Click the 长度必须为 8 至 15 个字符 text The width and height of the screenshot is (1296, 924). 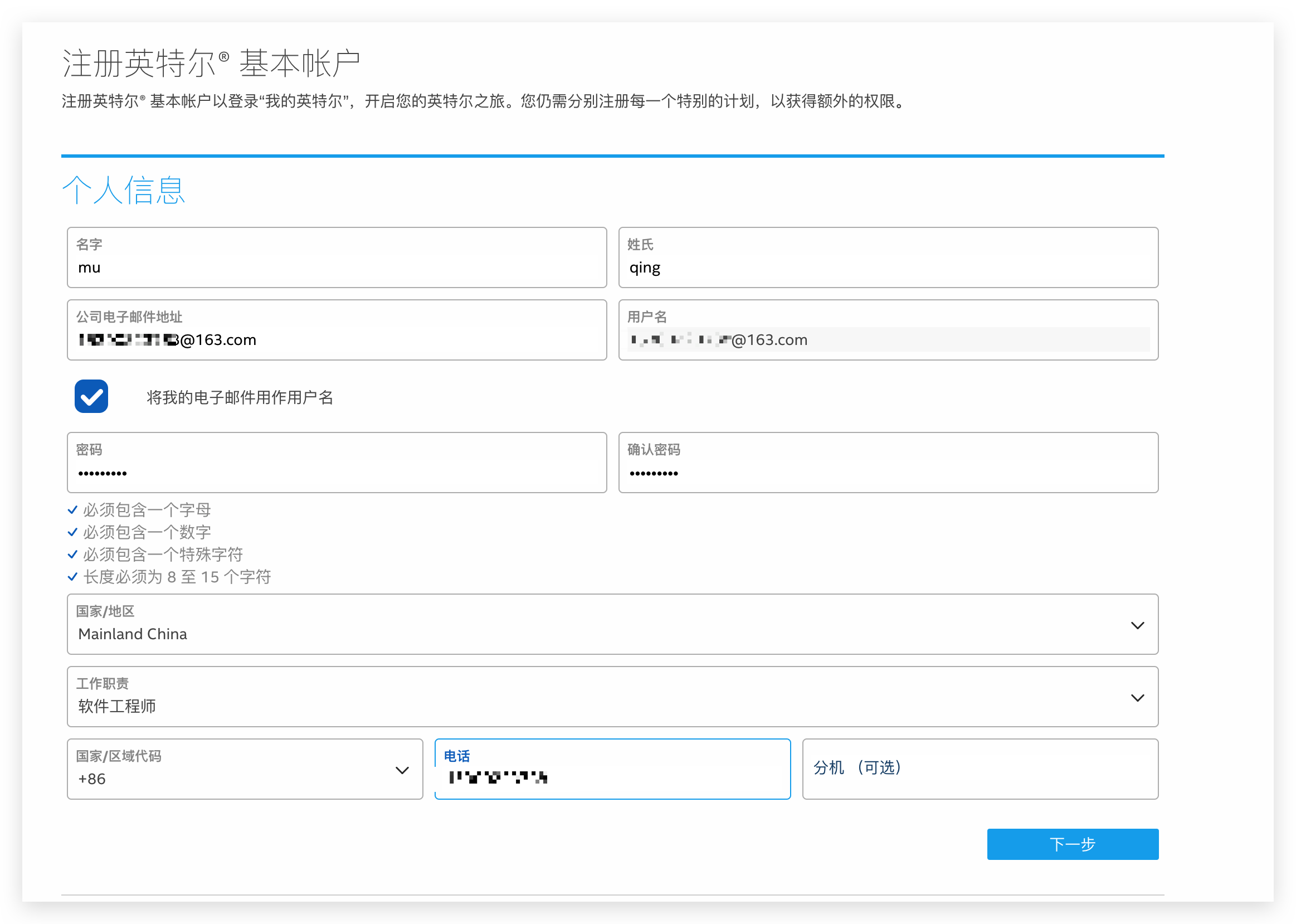tap(177, 576)
